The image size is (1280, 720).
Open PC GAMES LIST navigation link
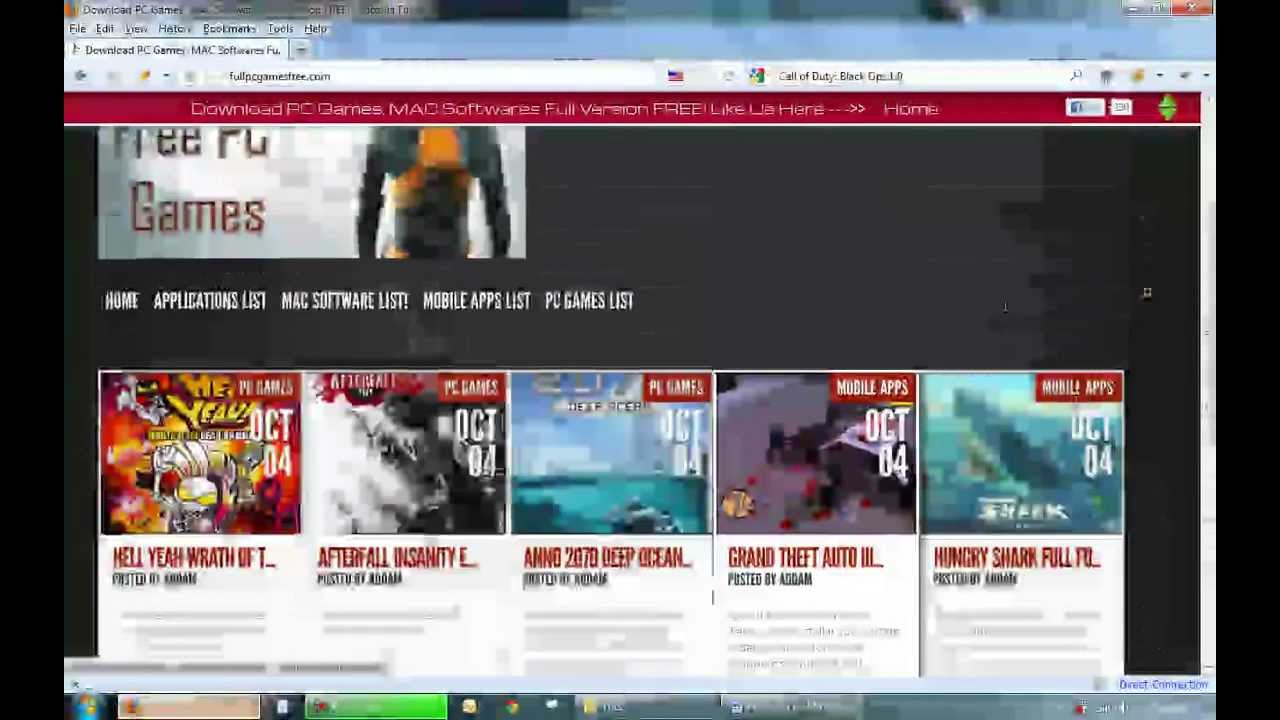pos(589,301)
